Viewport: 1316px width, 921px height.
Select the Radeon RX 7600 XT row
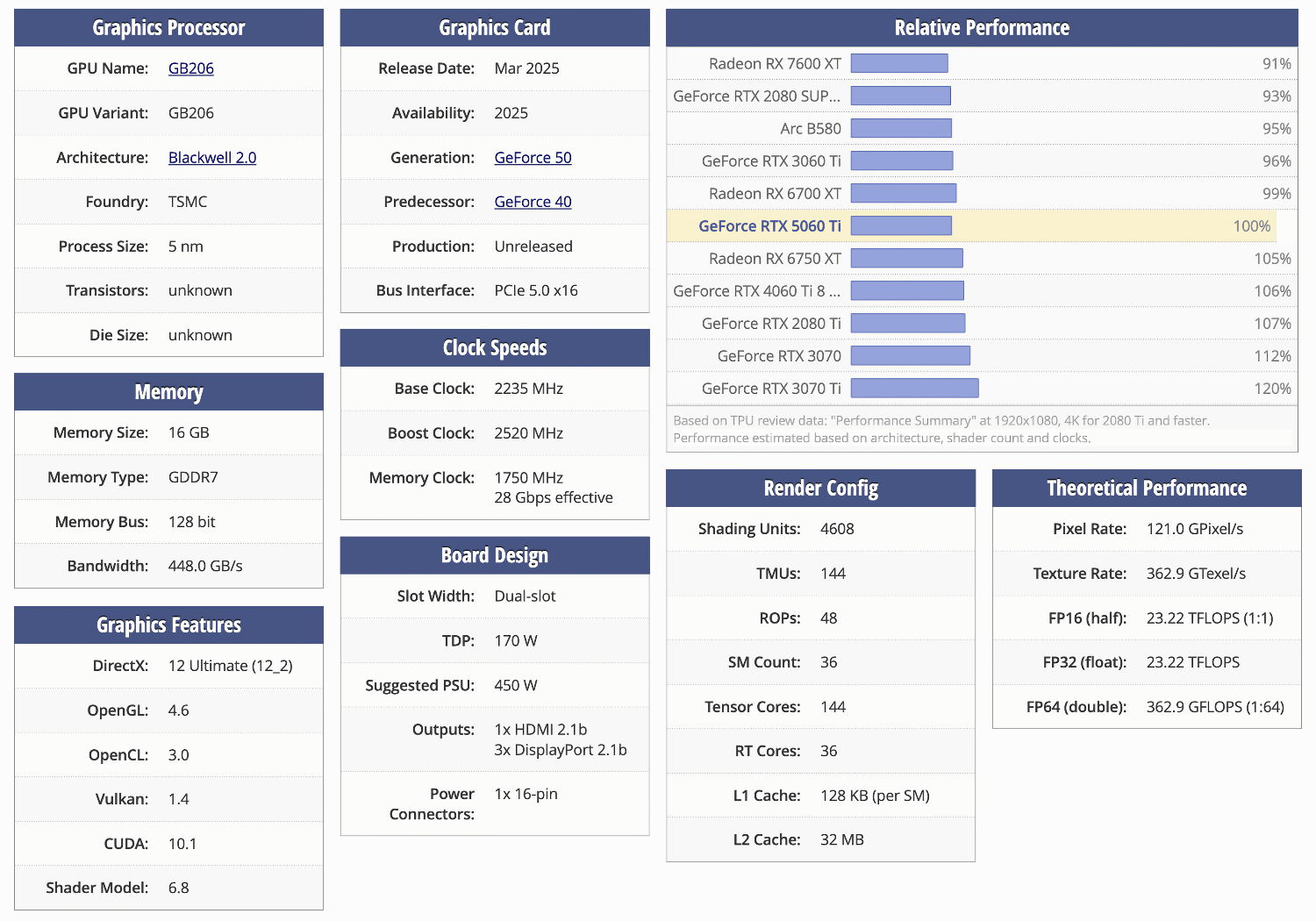click(982, 63)
